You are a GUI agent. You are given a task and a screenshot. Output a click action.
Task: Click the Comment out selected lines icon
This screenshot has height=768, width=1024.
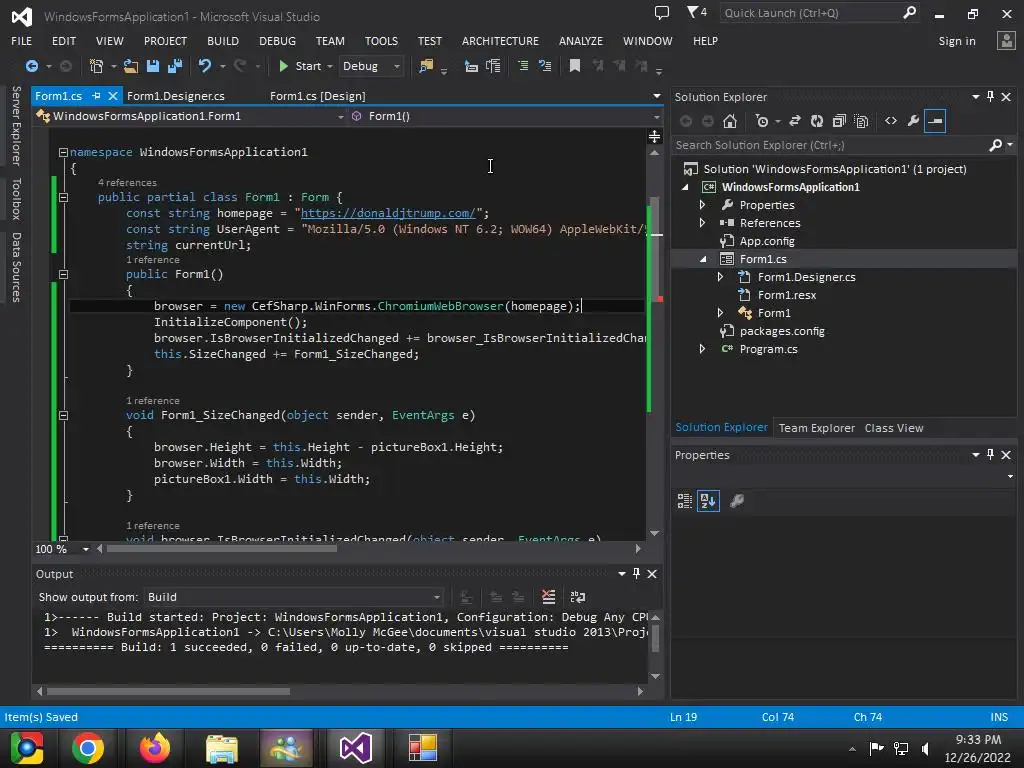[x=523, y=66]
